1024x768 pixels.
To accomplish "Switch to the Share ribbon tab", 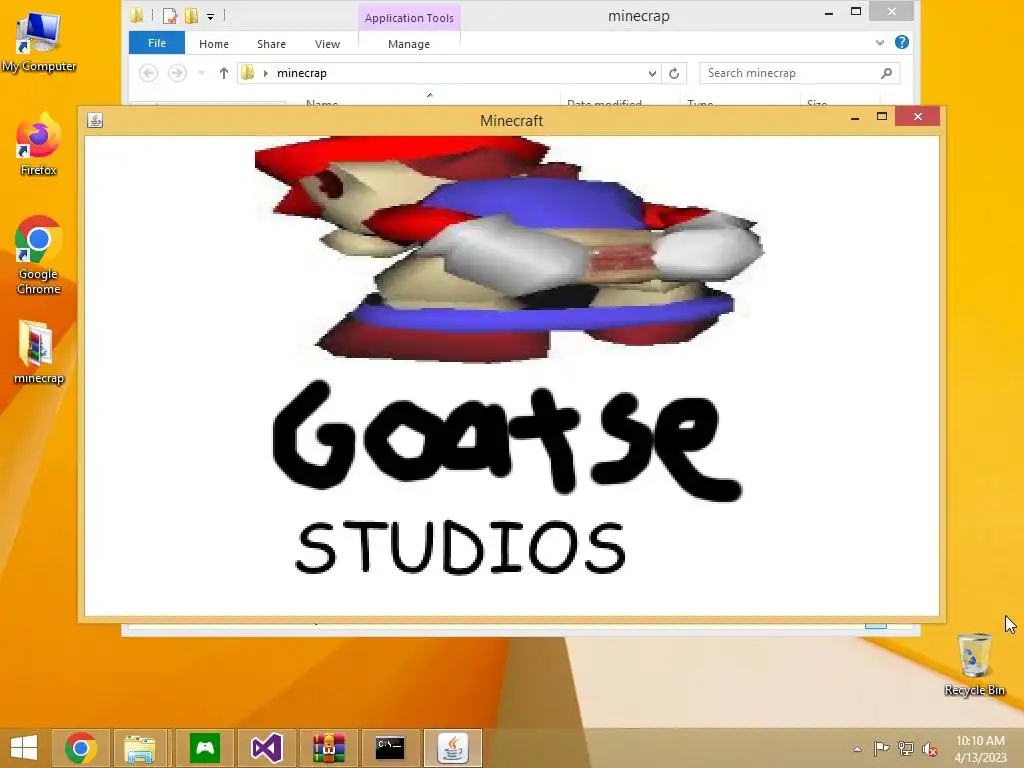I will tap(271, 44).
